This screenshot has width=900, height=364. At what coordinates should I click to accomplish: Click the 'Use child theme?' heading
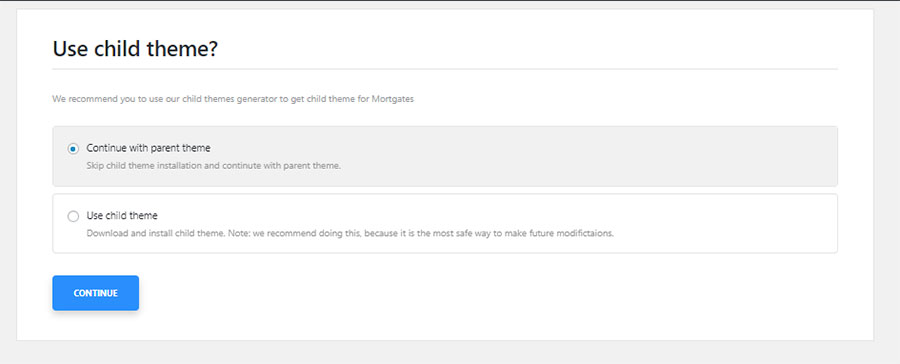pyautogui.click(x=135, y=49)
